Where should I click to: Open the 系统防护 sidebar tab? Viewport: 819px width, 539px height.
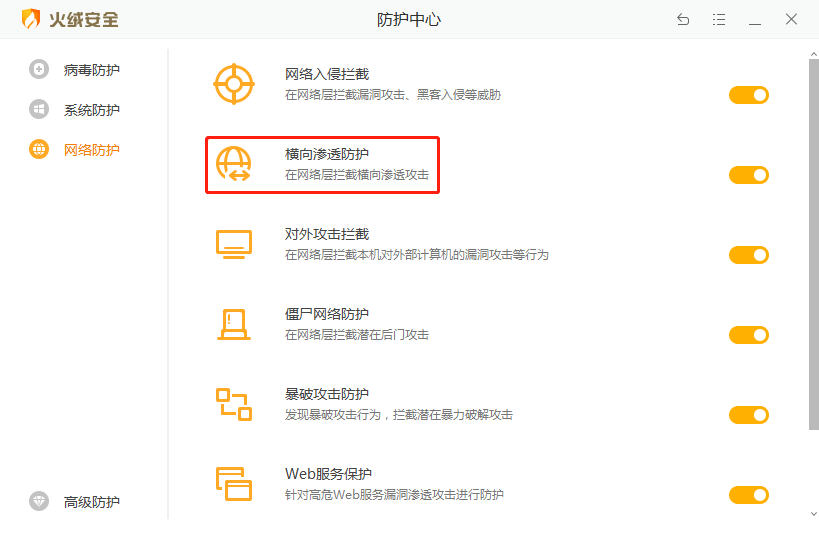click(91, 110)
